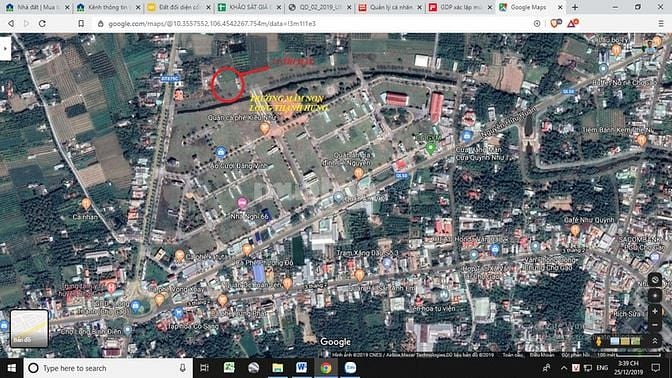Reload the page with the refresh button
This screenshot has height=378, width=672.
coord(42,24)
